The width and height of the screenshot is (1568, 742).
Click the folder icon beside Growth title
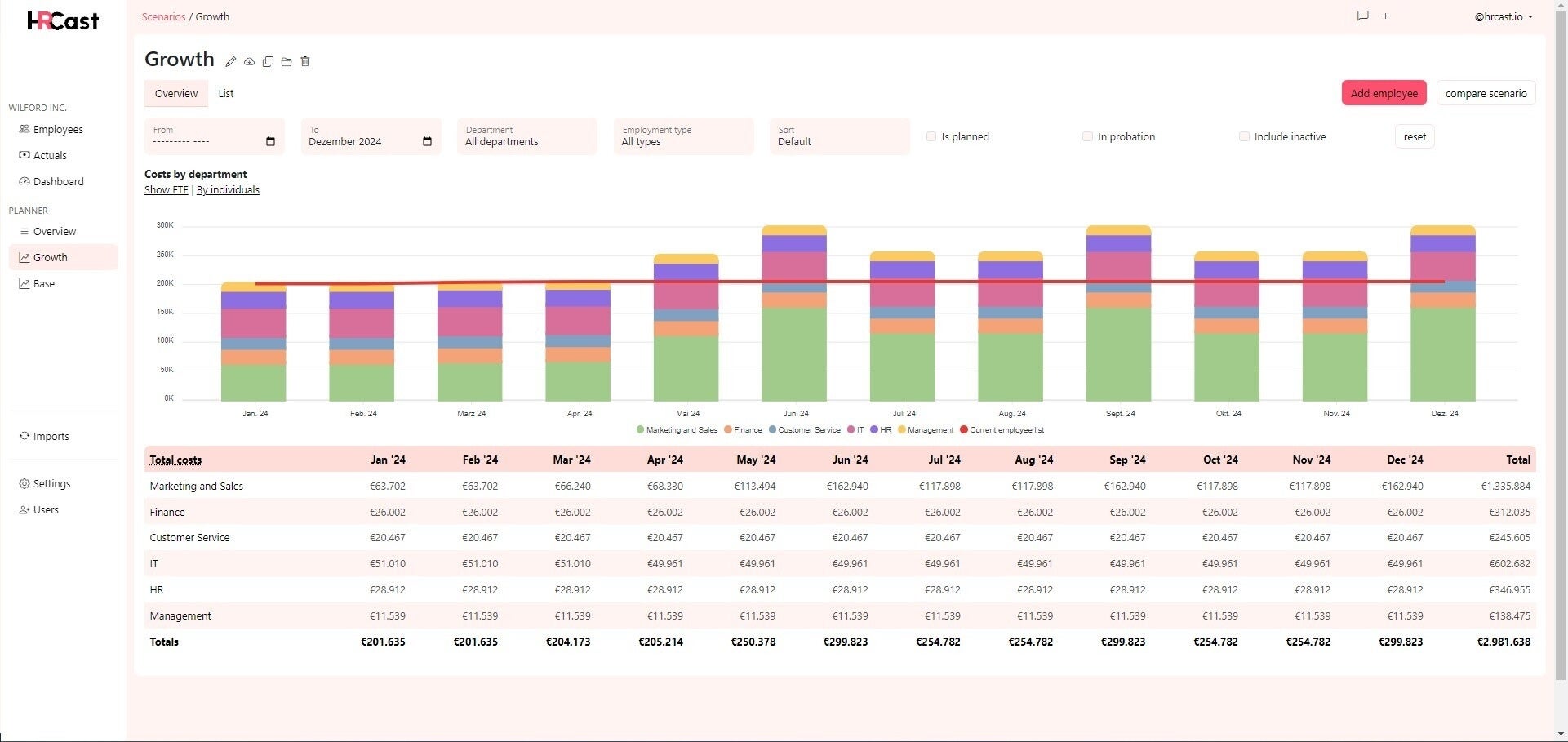[x=287, y=61]
